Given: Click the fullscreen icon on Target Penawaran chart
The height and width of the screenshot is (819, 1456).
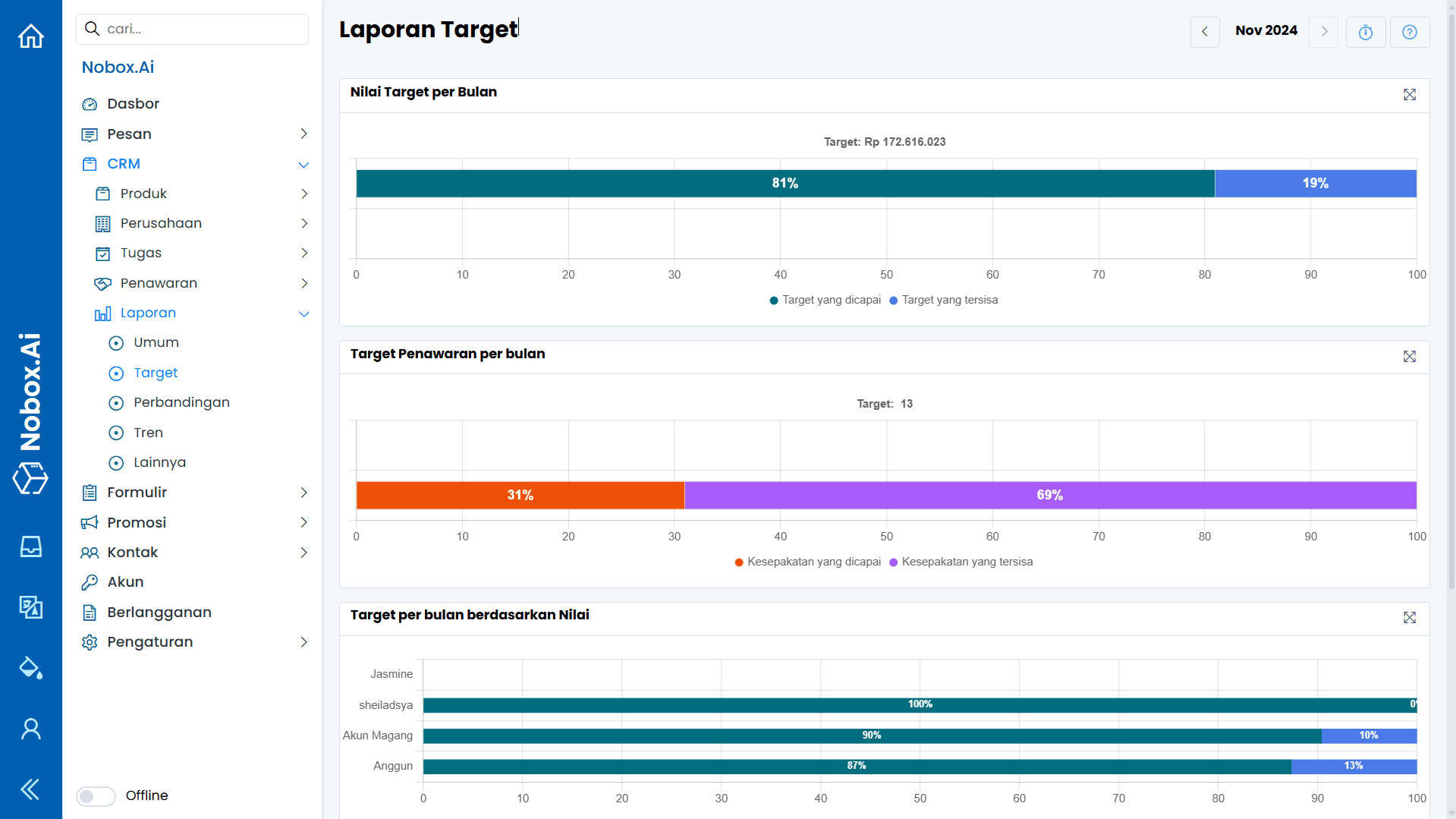Looking at the screenshot, I should pyautogui.click(x=1409, y=356).
